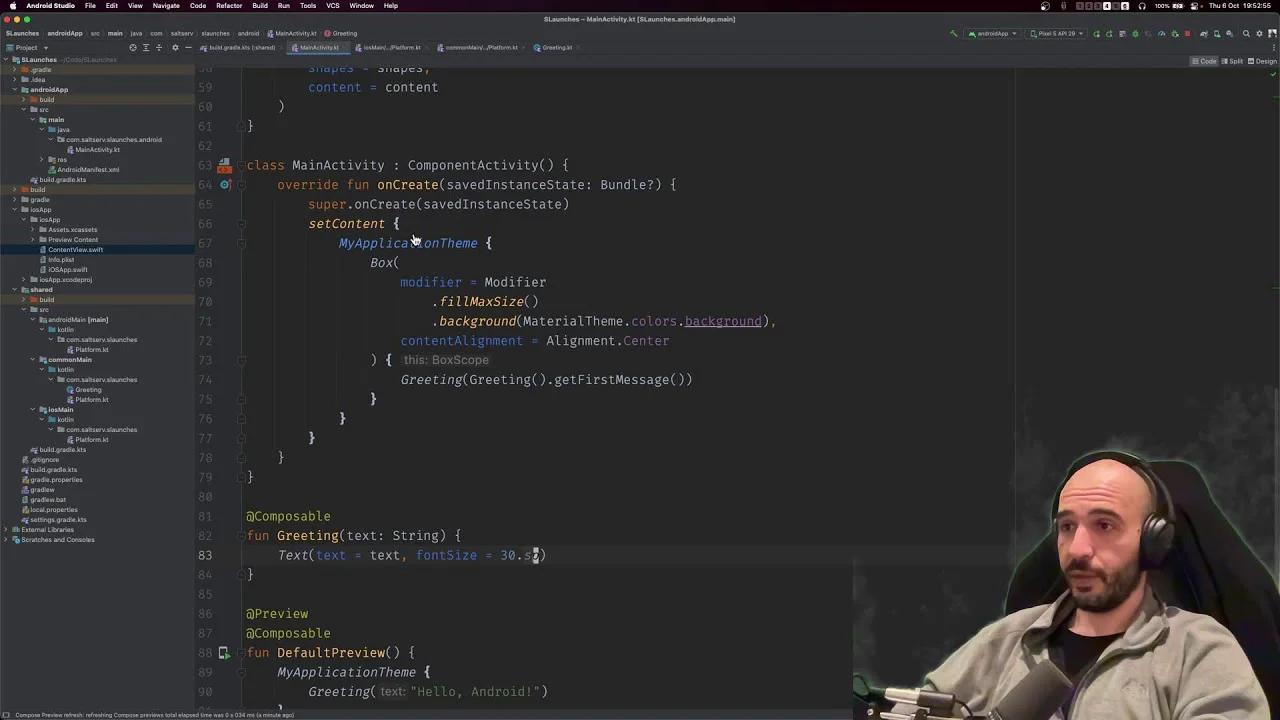Switch to the Greeting.kt editor tab

pos(557,47)
